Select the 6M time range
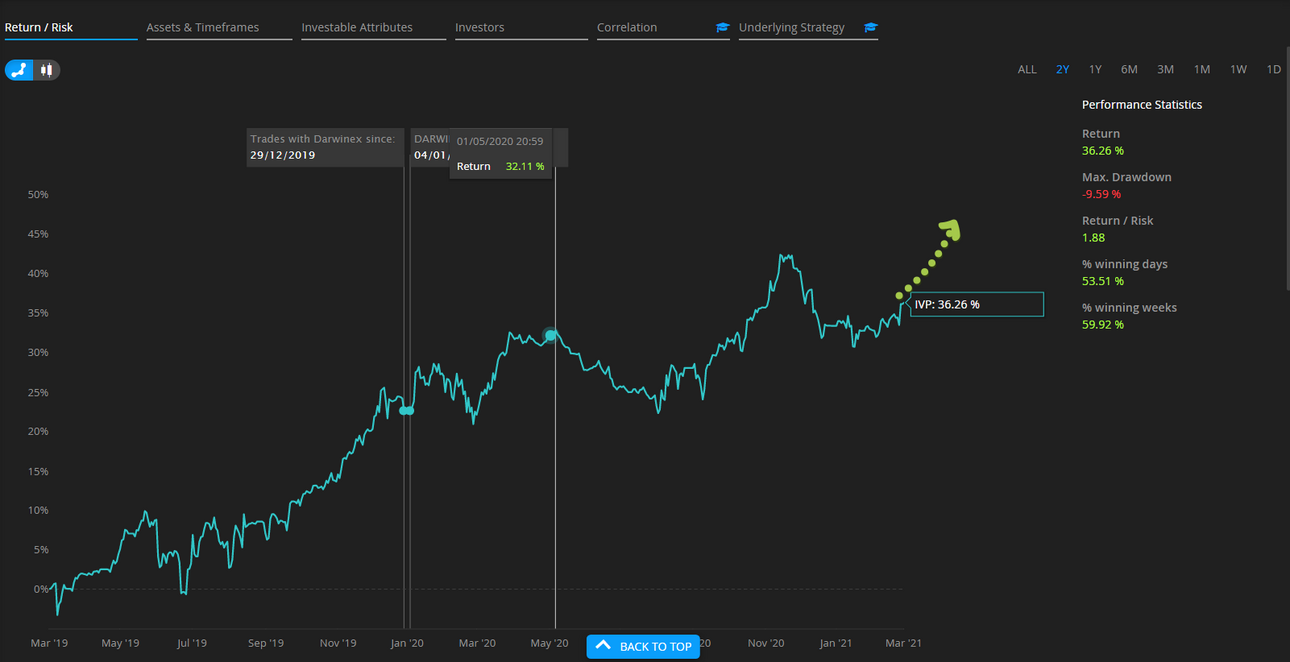The height and width of the screenshot is (662, 1290). click(x=1129, y=69)
